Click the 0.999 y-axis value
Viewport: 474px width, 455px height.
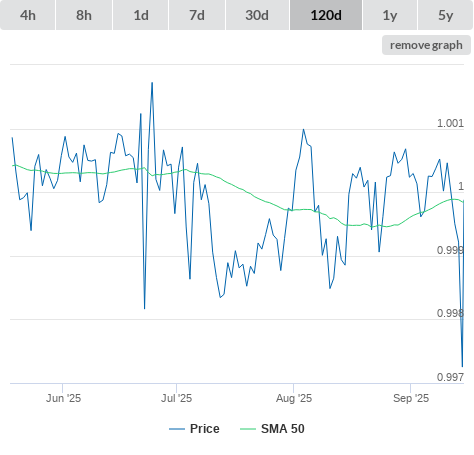tap(450, 250)
